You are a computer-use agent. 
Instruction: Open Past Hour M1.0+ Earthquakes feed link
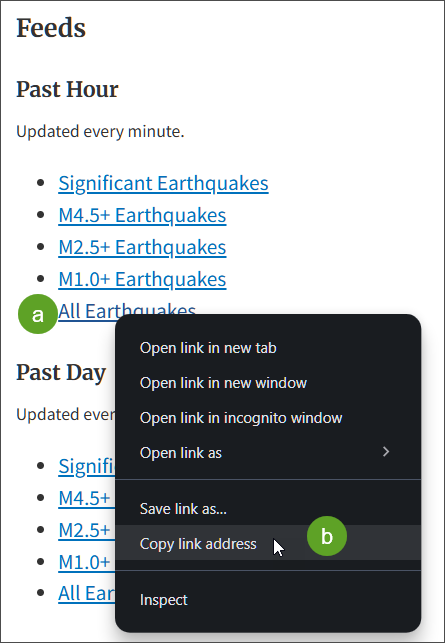point(142,279)
